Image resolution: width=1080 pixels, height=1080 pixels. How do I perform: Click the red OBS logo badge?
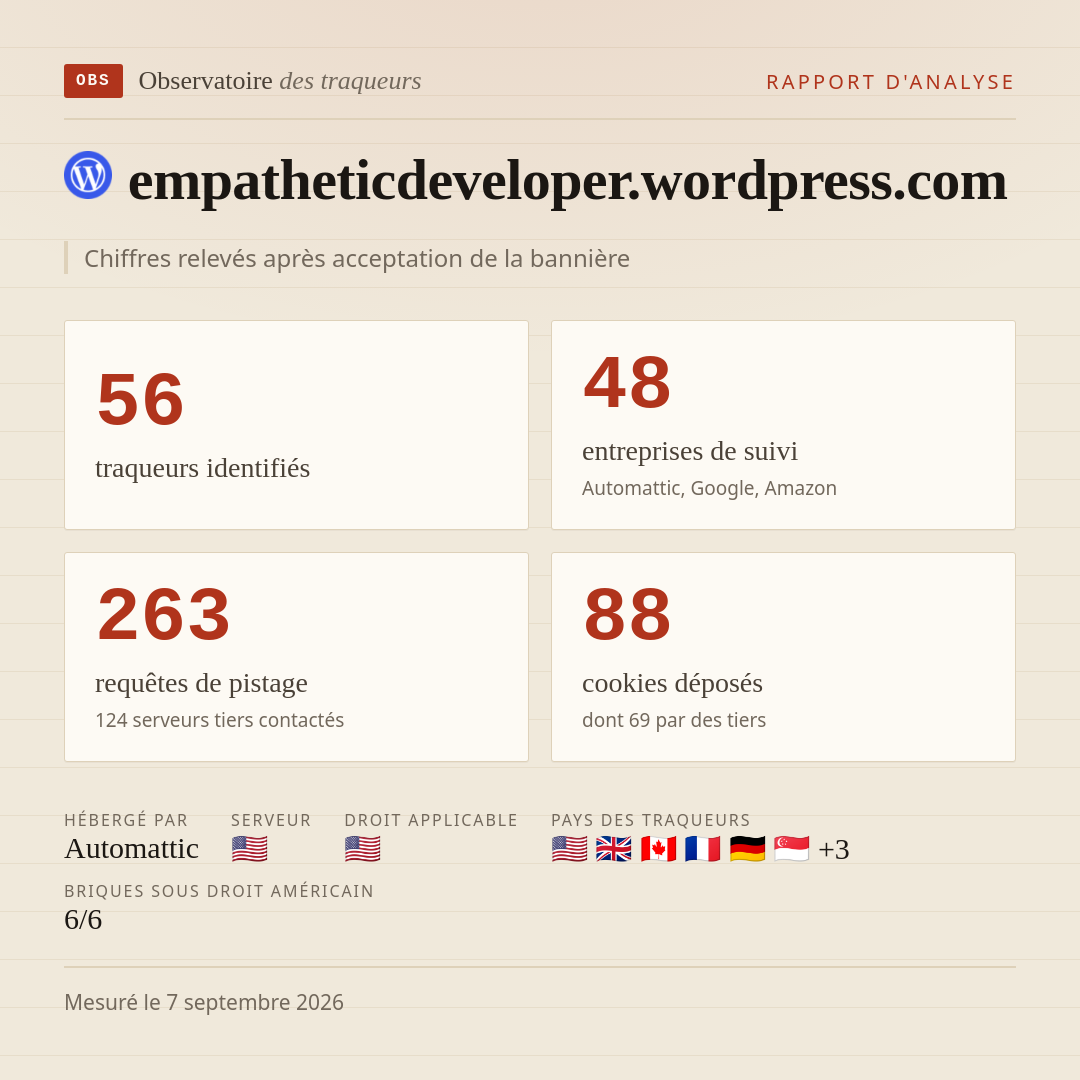coord(94,81)
